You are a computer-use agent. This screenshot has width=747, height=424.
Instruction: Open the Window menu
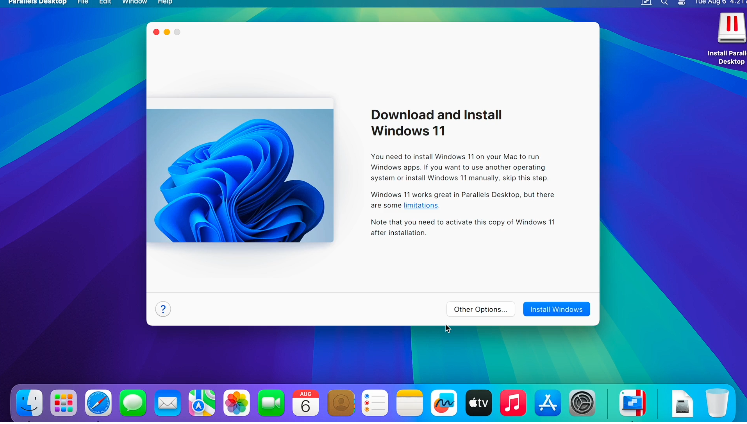click(134, 3)
